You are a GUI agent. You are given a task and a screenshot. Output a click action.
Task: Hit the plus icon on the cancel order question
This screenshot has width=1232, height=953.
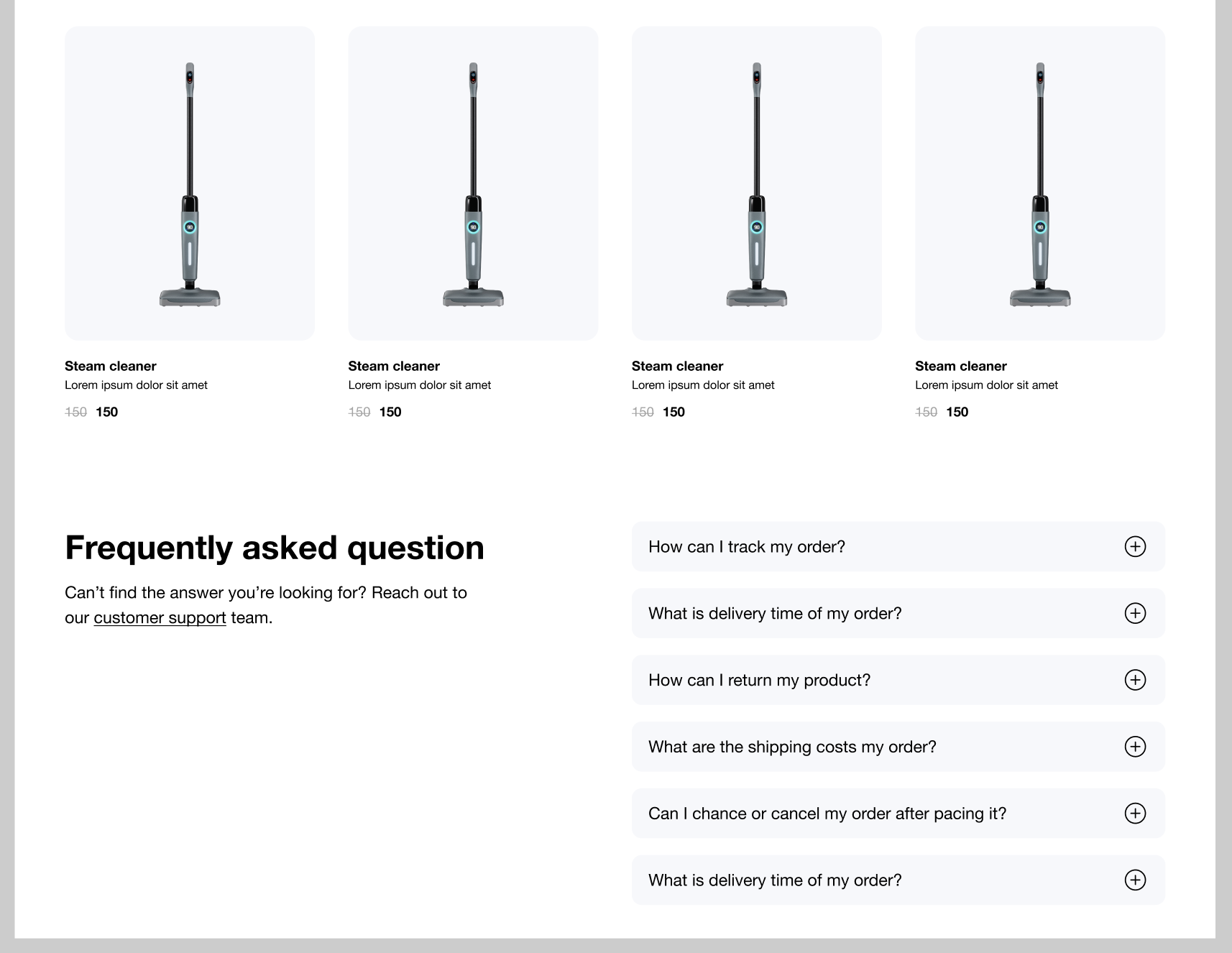click(x=1134, y=814)
